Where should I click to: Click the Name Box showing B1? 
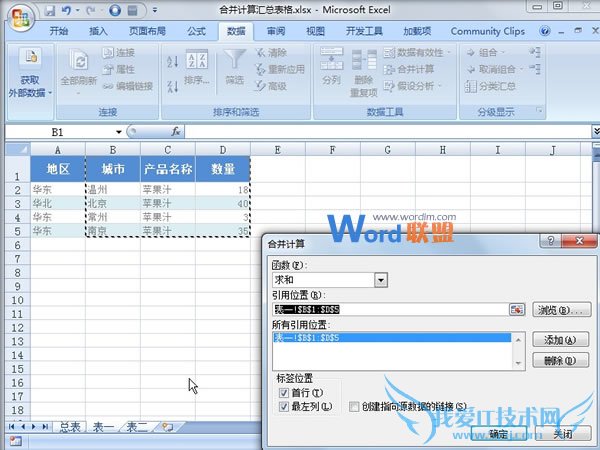point(59,132)
